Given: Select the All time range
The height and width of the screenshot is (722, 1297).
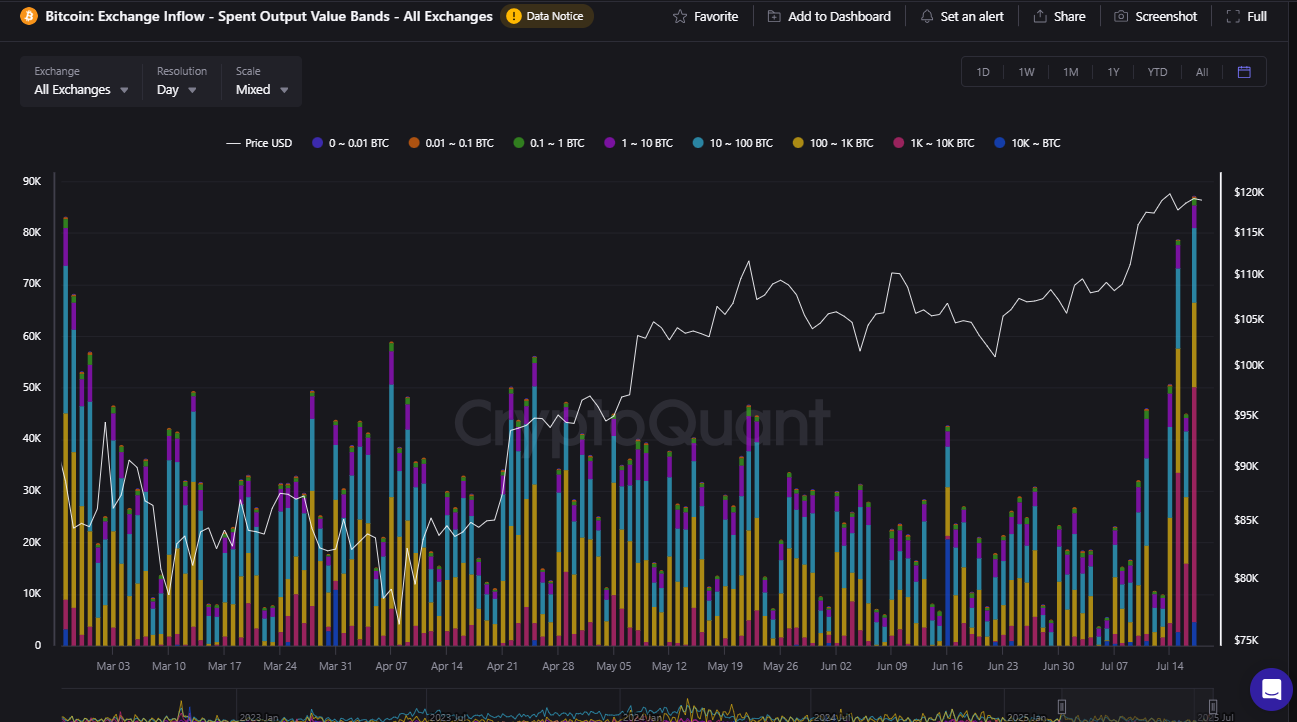Looking at the screenshot, I should (x=1202, y=72).
